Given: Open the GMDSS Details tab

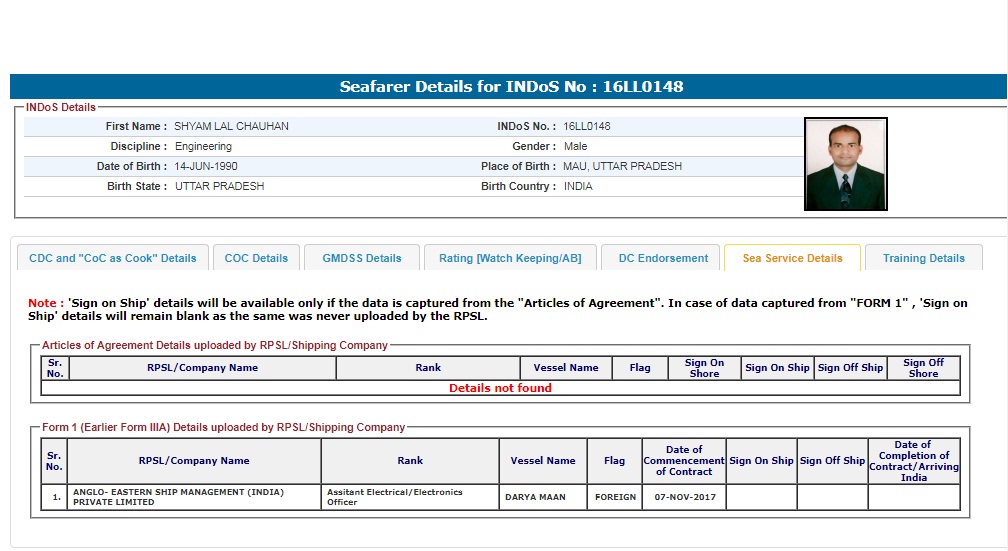Looking at the screenshot, I should pos(361,258).
